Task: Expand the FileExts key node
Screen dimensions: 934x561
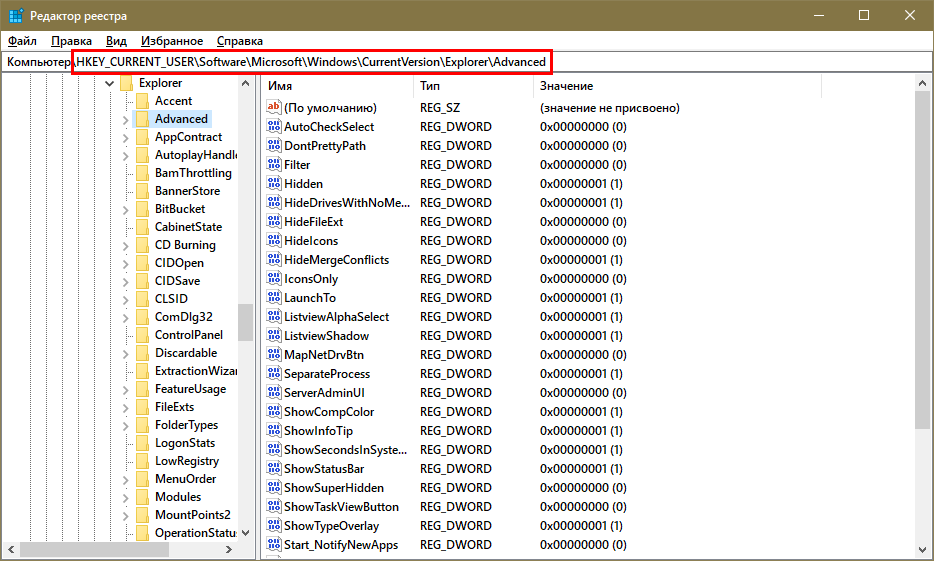Action: pos(125,407)
